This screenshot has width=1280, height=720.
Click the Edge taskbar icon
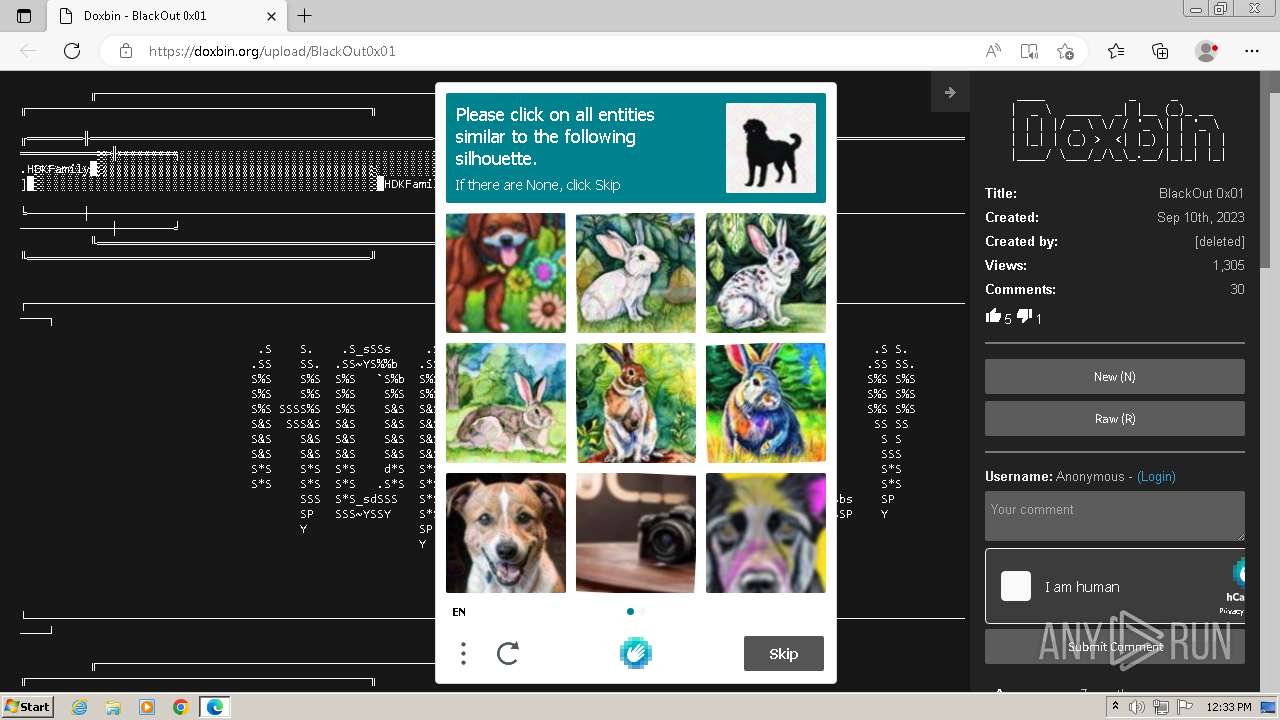click(215, 707)
